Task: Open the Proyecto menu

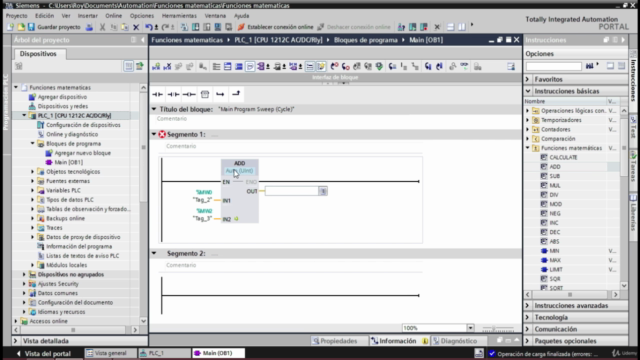Action: coord(17,16)
